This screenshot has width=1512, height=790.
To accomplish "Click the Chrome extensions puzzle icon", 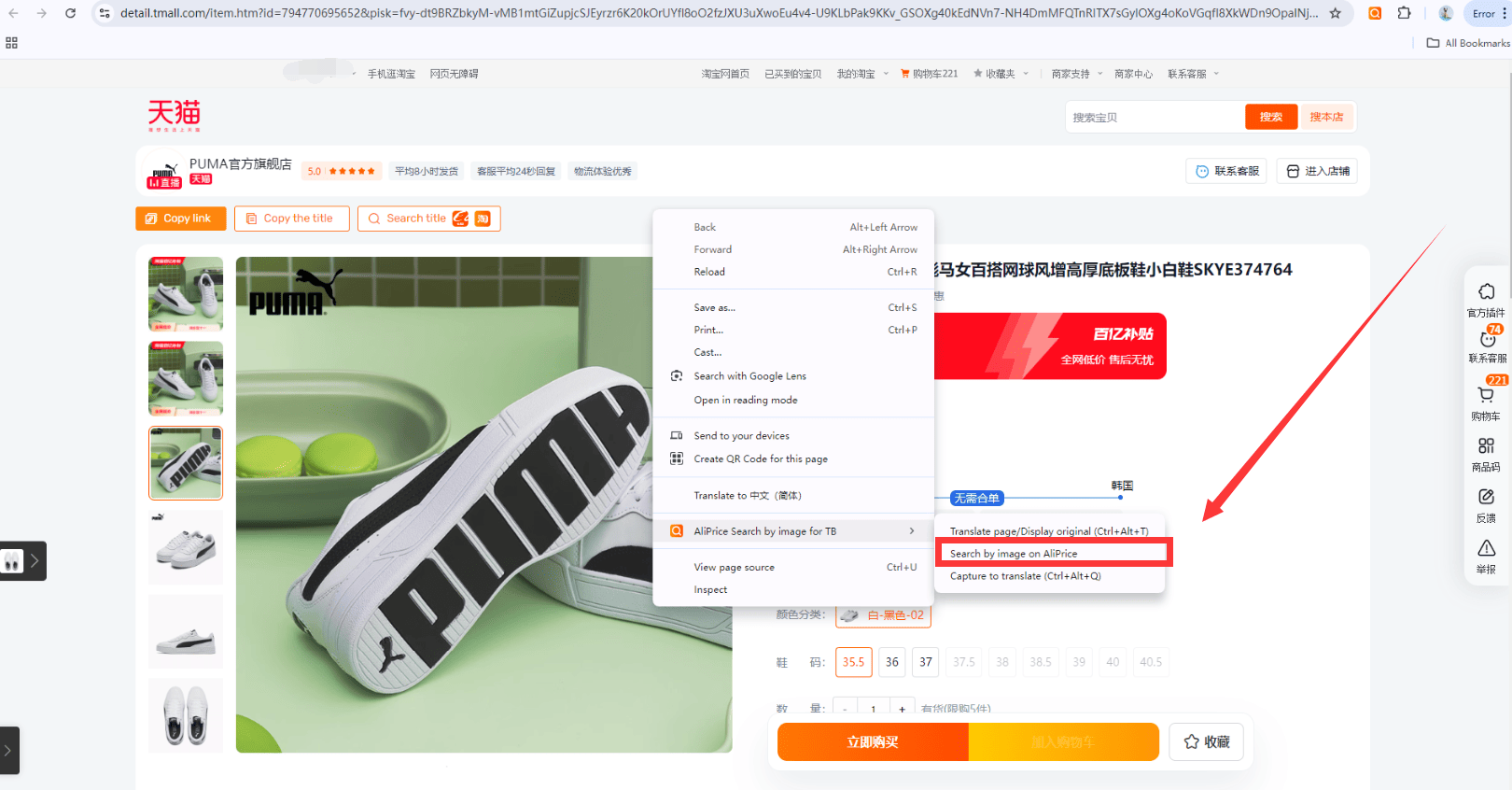I will (x=1404, y=13).
